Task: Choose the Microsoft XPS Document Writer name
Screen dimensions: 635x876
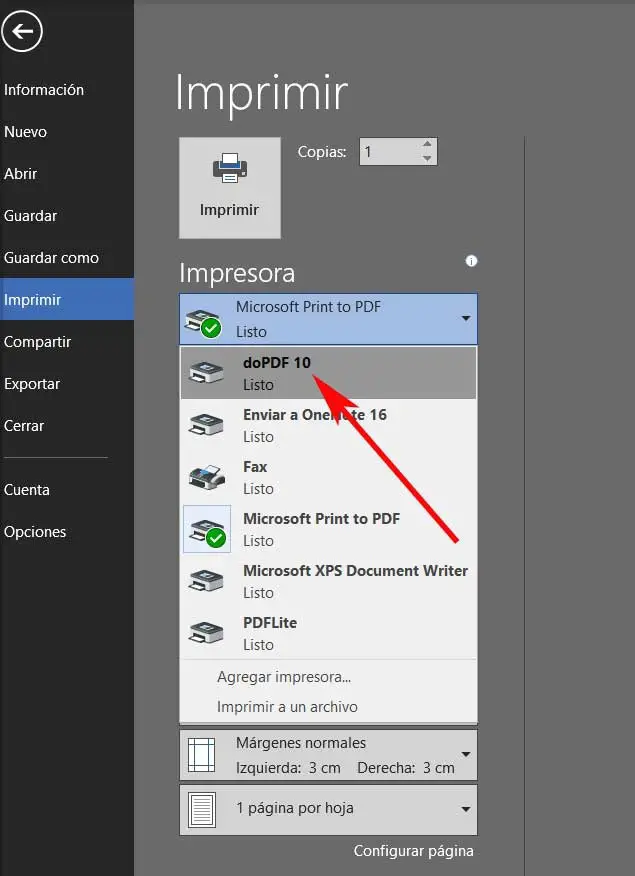Action: click(x=356, y=570)
